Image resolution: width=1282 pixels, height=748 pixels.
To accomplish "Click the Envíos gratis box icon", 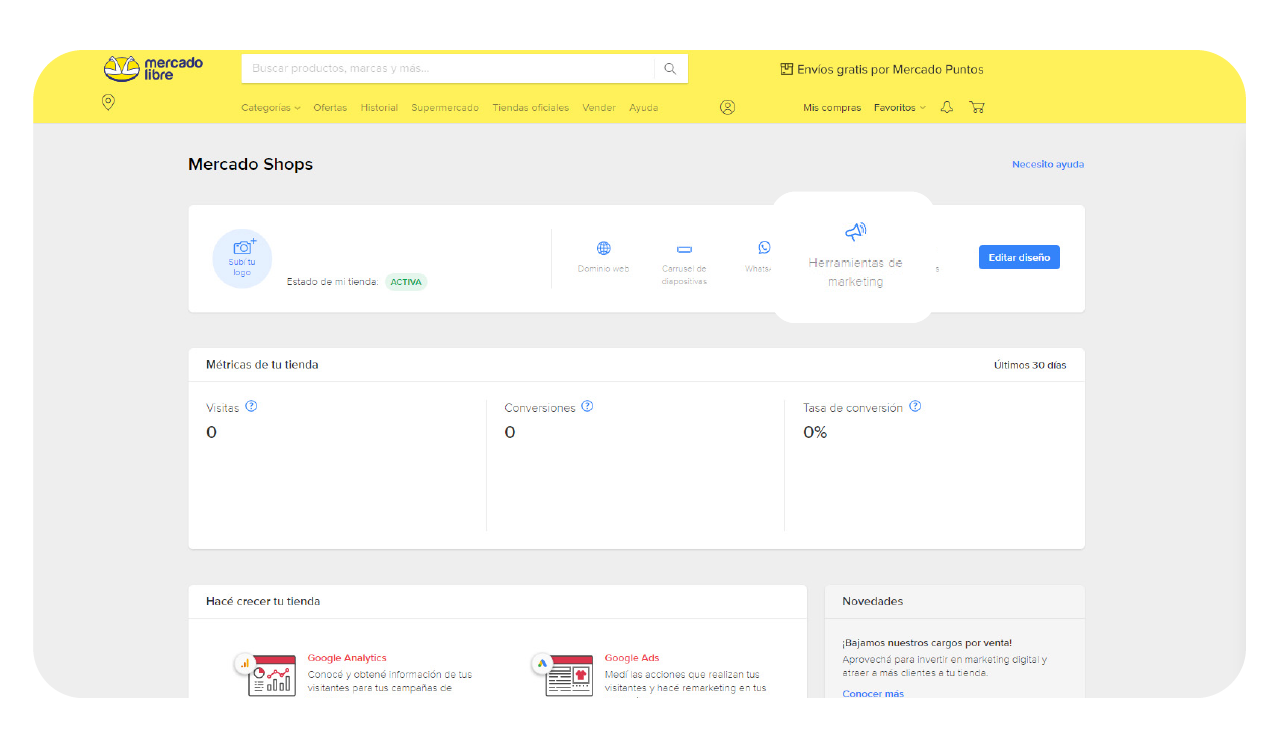I will click(786, 69).
